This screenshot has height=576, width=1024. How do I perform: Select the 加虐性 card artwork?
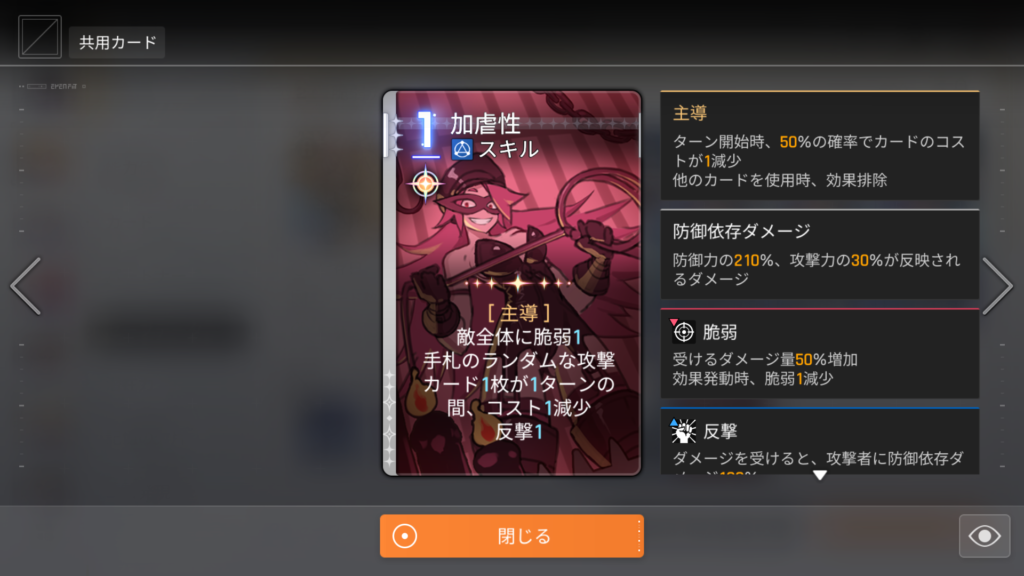click(512, 283)
